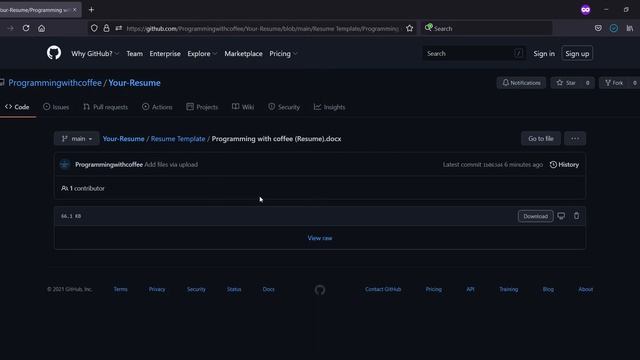Focus the GitHub search input field
Screen dimensions: 640x360
click(473, 53)
